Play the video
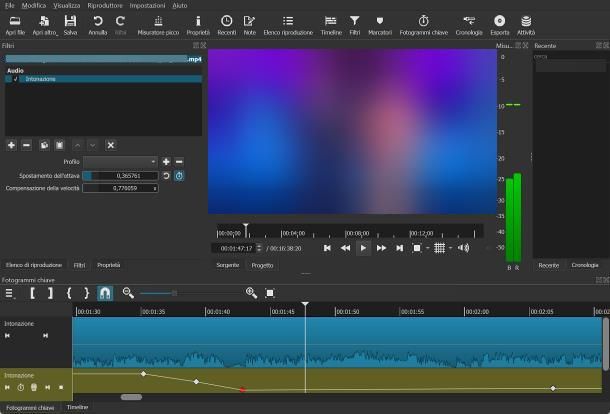 click(x=363, y=248)
